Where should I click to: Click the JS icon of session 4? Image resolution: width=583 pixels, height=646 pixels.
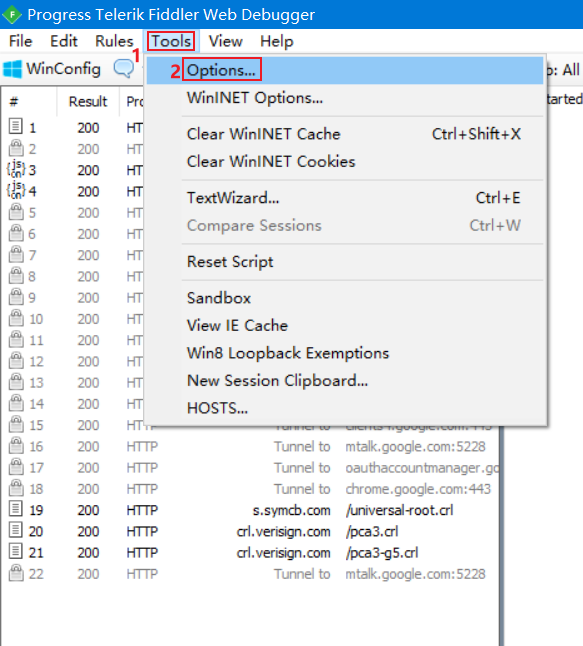pos(16,190)
